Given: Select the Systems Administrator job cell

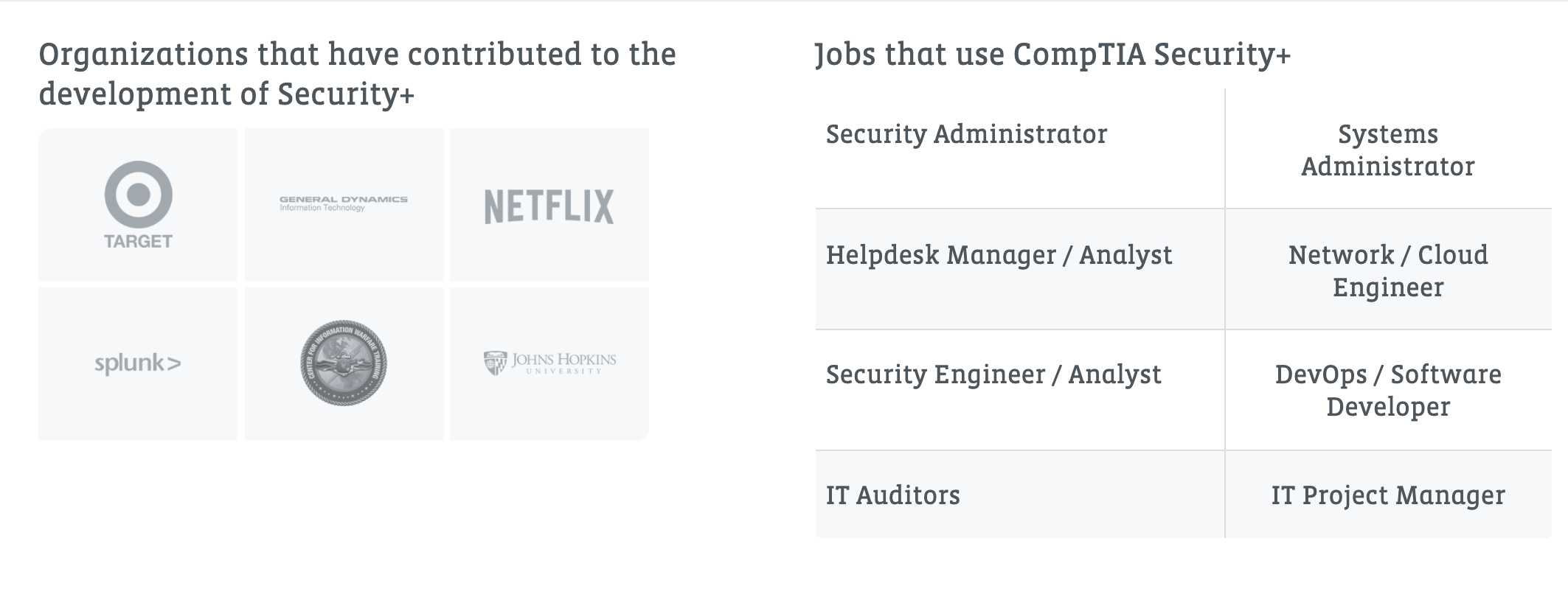Looking at the screenshot, I should pos(1387,150).
